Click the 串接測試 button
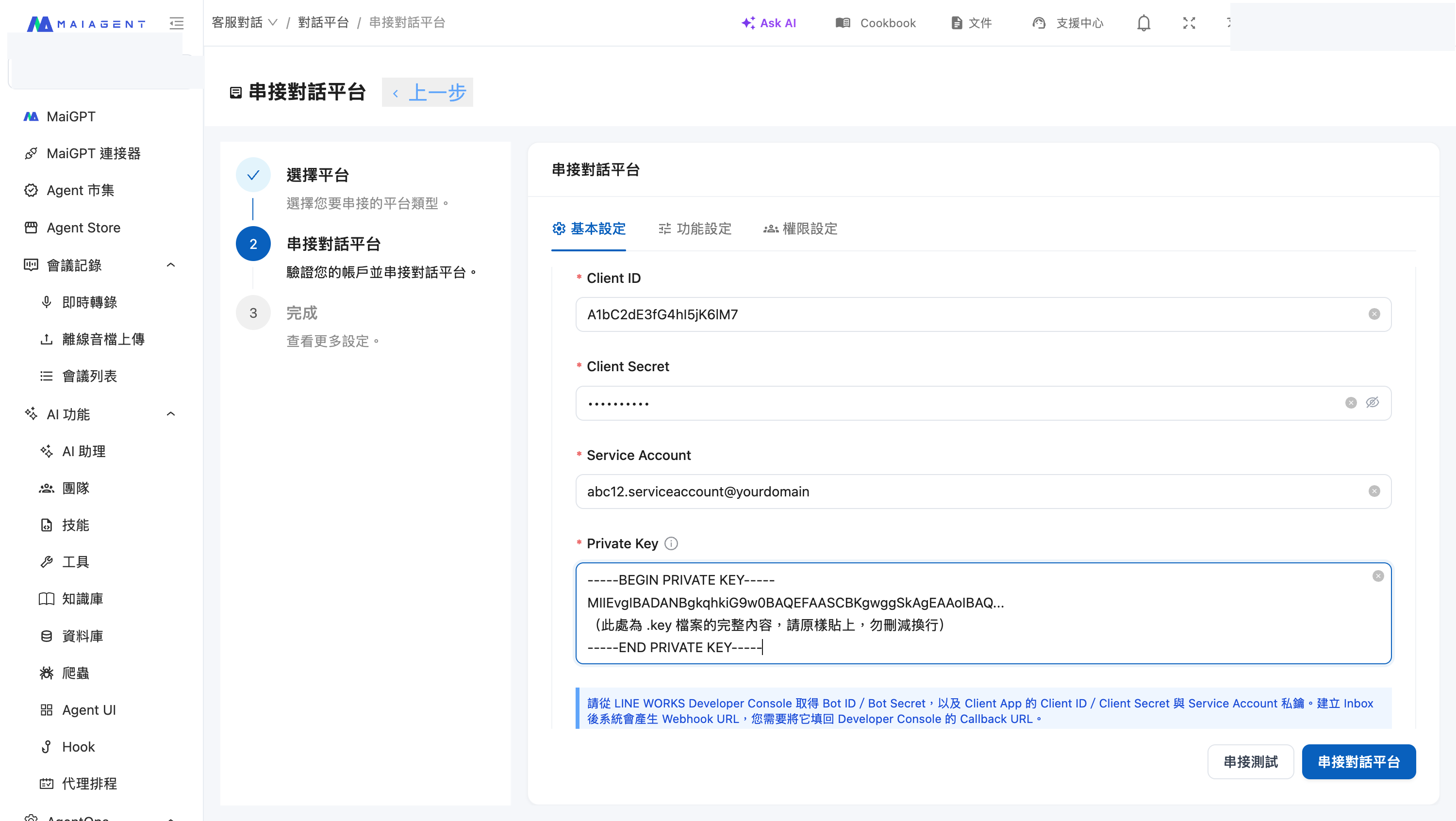 click(x=1250, y=762)
